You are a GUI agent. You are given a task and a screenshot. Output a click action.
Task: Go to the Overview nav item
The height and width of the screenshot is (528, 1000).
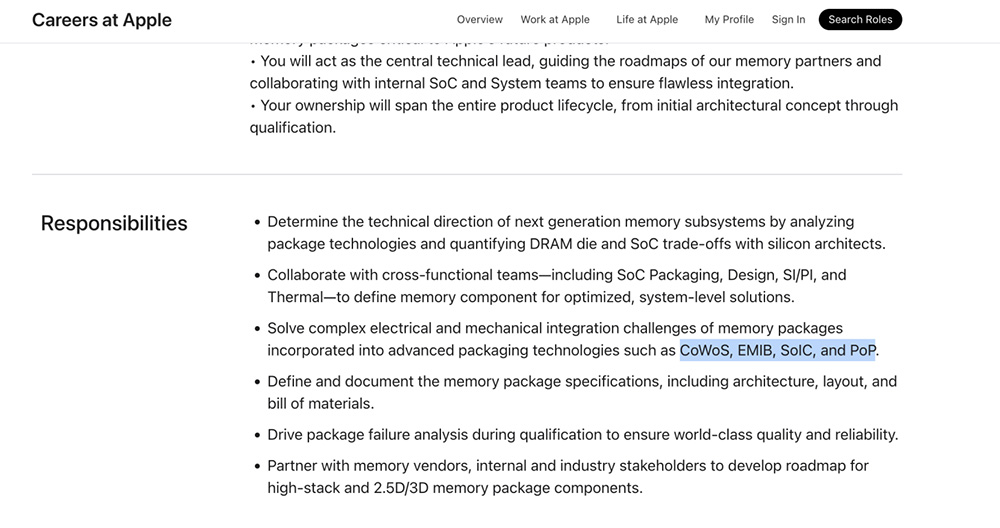point(480,20)
